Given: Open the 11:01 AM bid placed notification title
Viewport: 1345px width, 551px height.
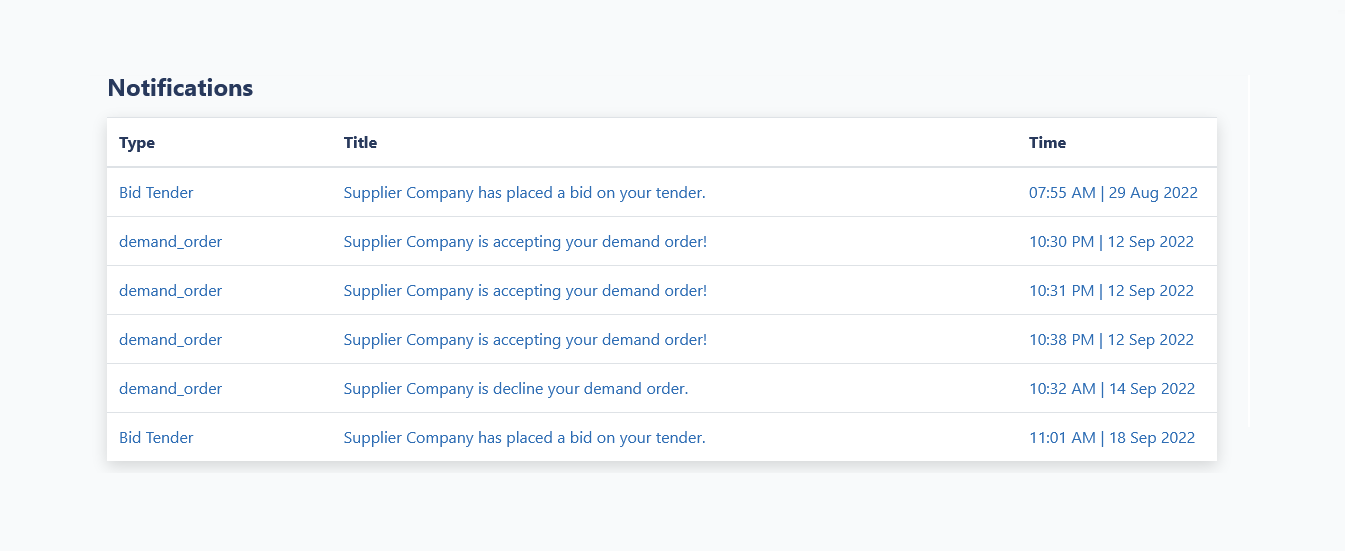Looking at the screenshot, I should (524, 437).
